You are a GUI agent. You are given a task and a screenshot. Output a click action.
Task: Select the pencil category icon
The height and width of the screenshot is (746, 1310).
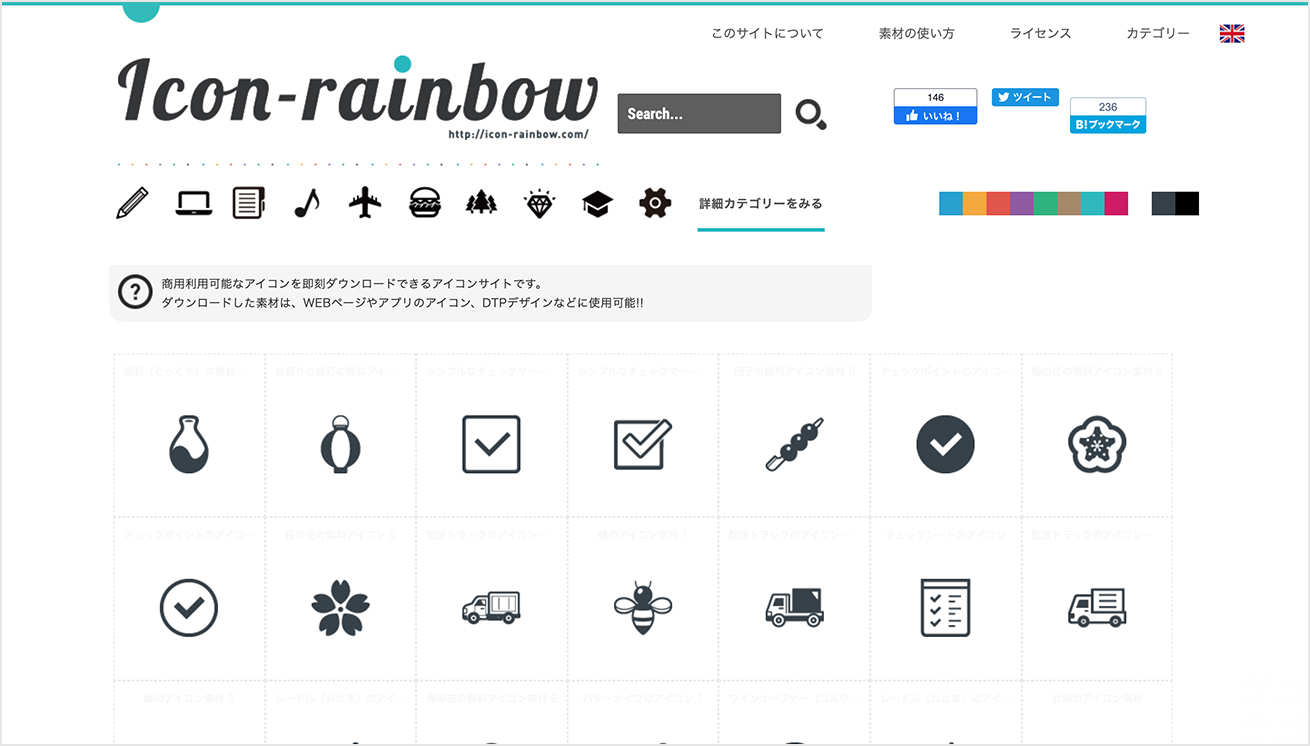click(131, 202)
